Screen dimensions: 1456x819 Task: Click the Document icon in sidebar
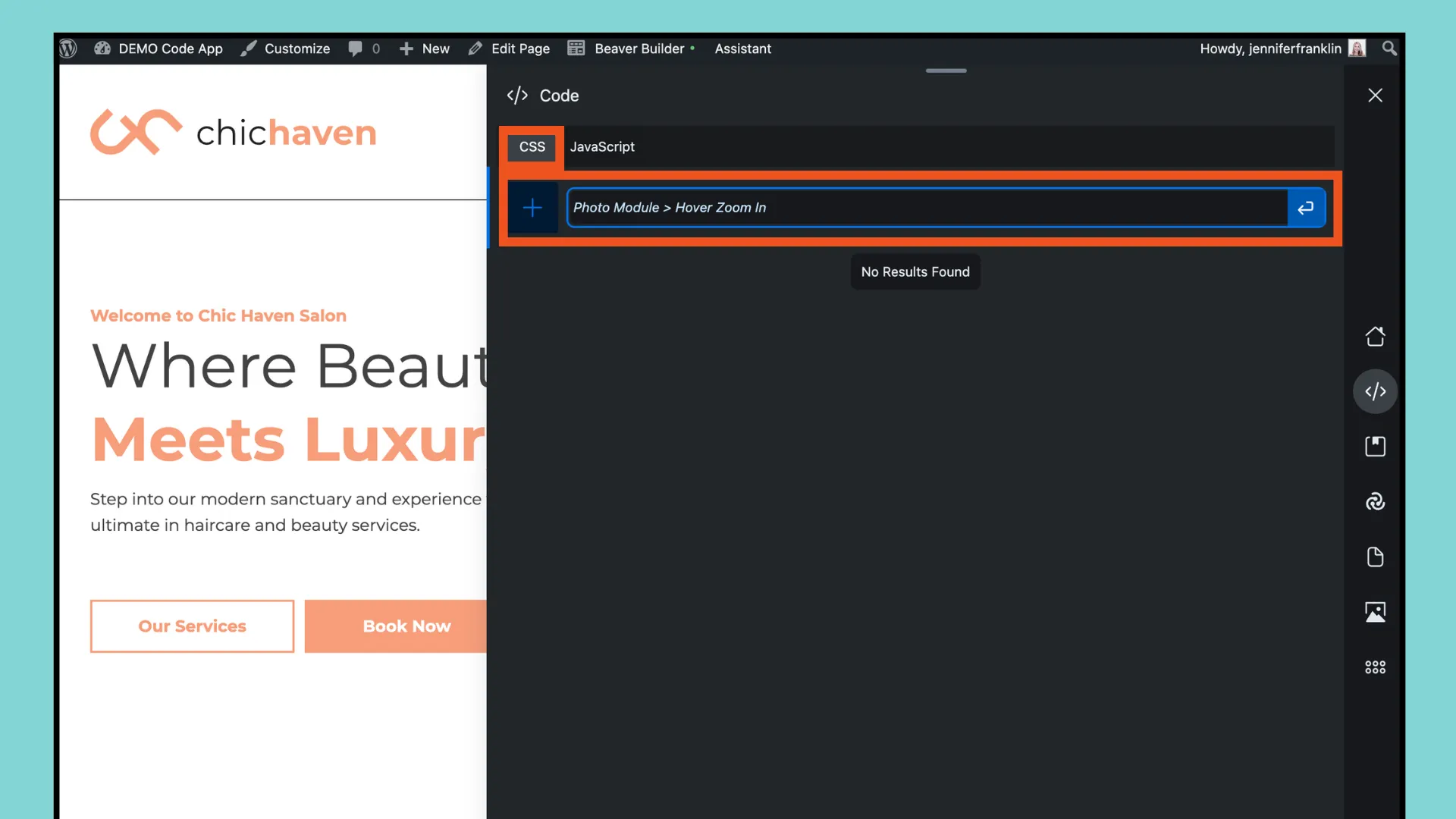[x=1375, y=557]
